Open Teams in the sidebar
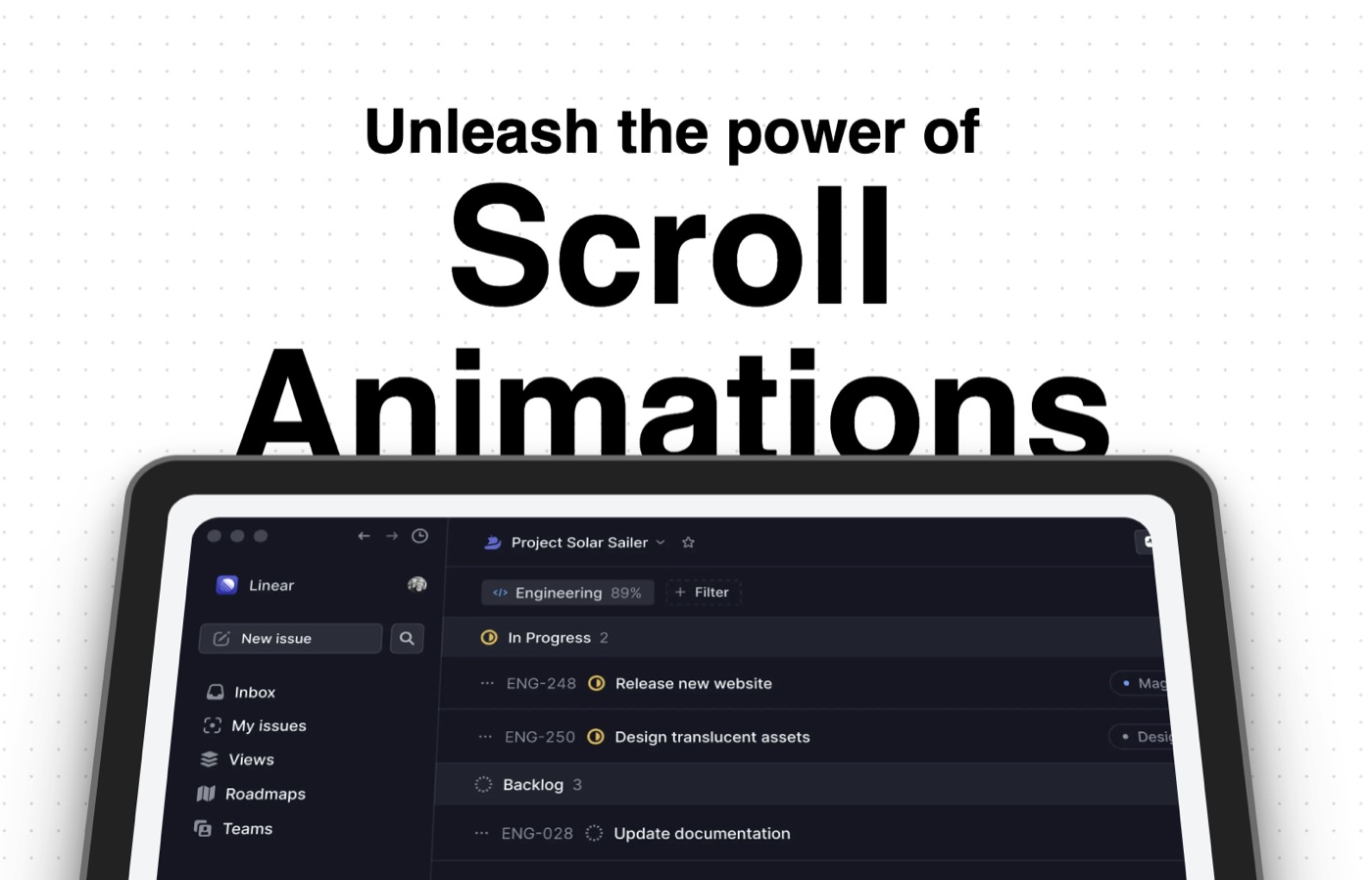 coord(233,829)
